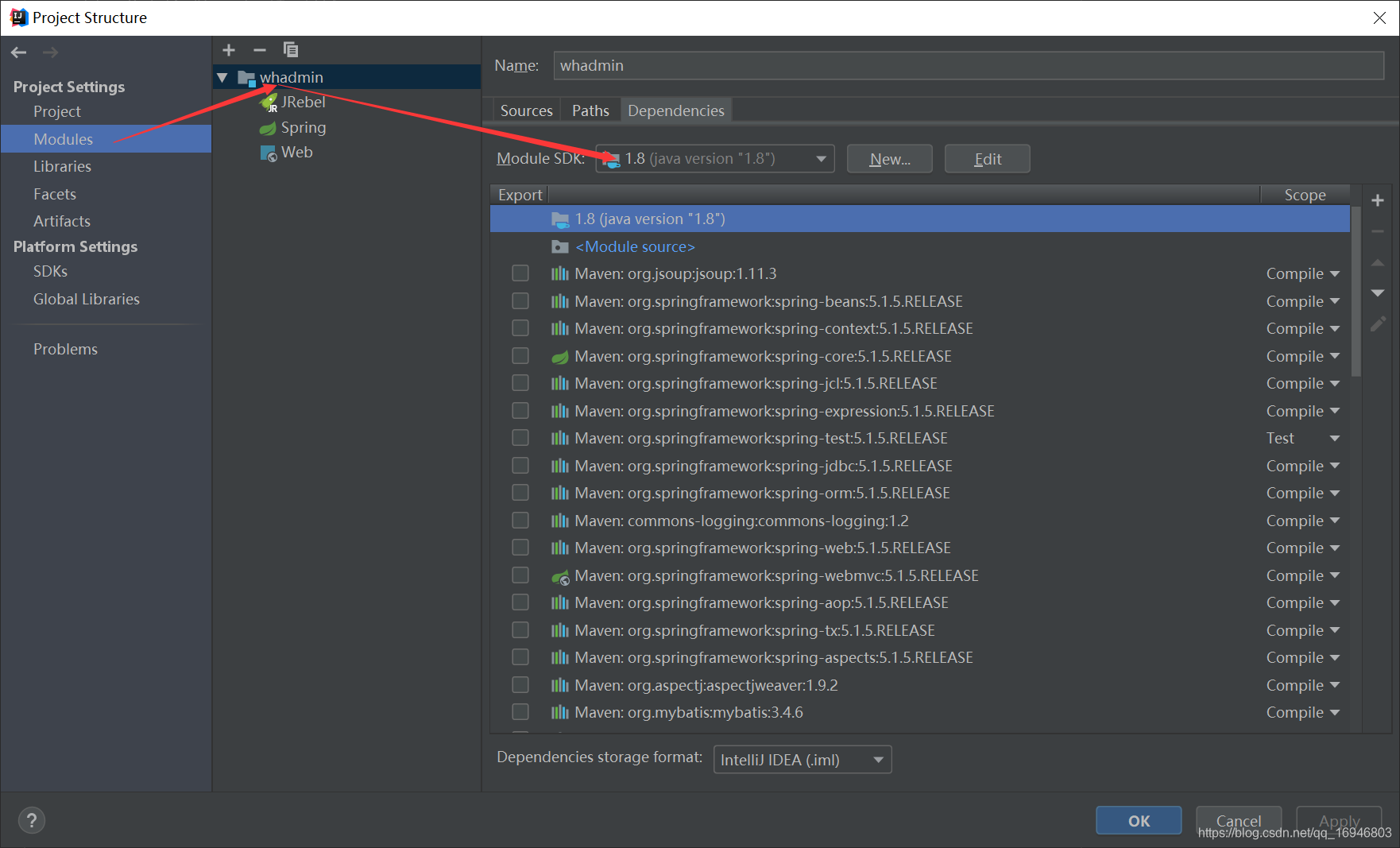
Task: Open help using the question mark icon
Action: click(32, 819)
